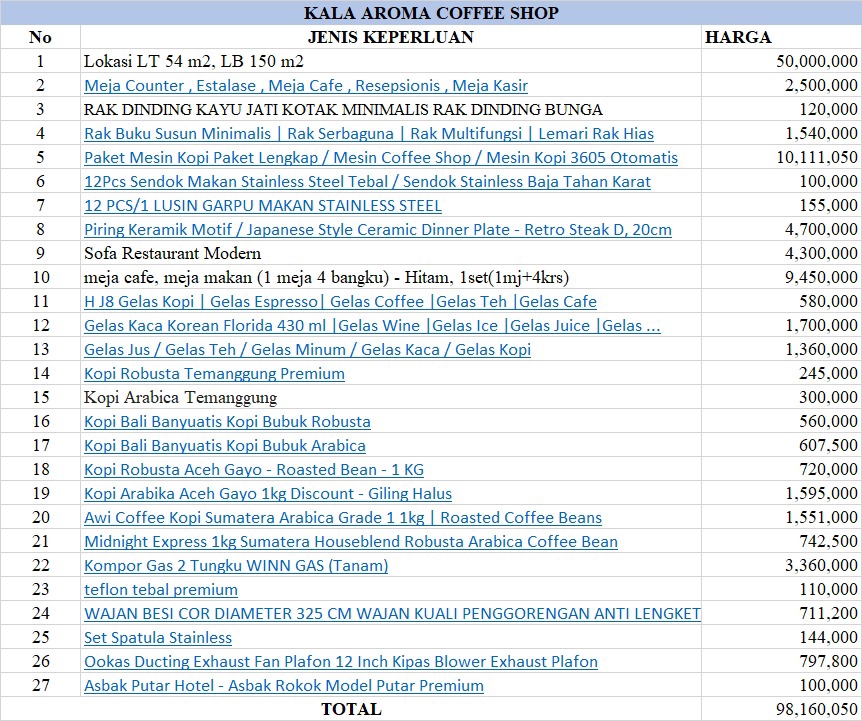Screen dimensions: 862x721
Task: Select the price 120,000
Action: tap(781, 109)
